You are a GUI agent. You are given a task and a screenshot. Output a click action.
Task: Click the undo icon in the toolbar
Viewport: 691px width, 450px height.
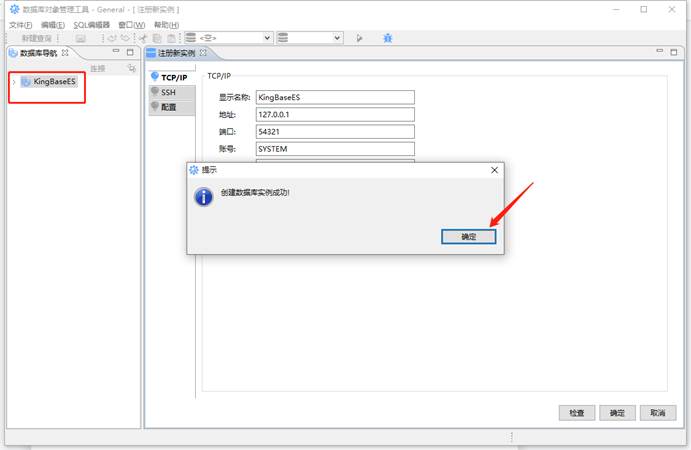pyautogui.click(x=112, y=38)
